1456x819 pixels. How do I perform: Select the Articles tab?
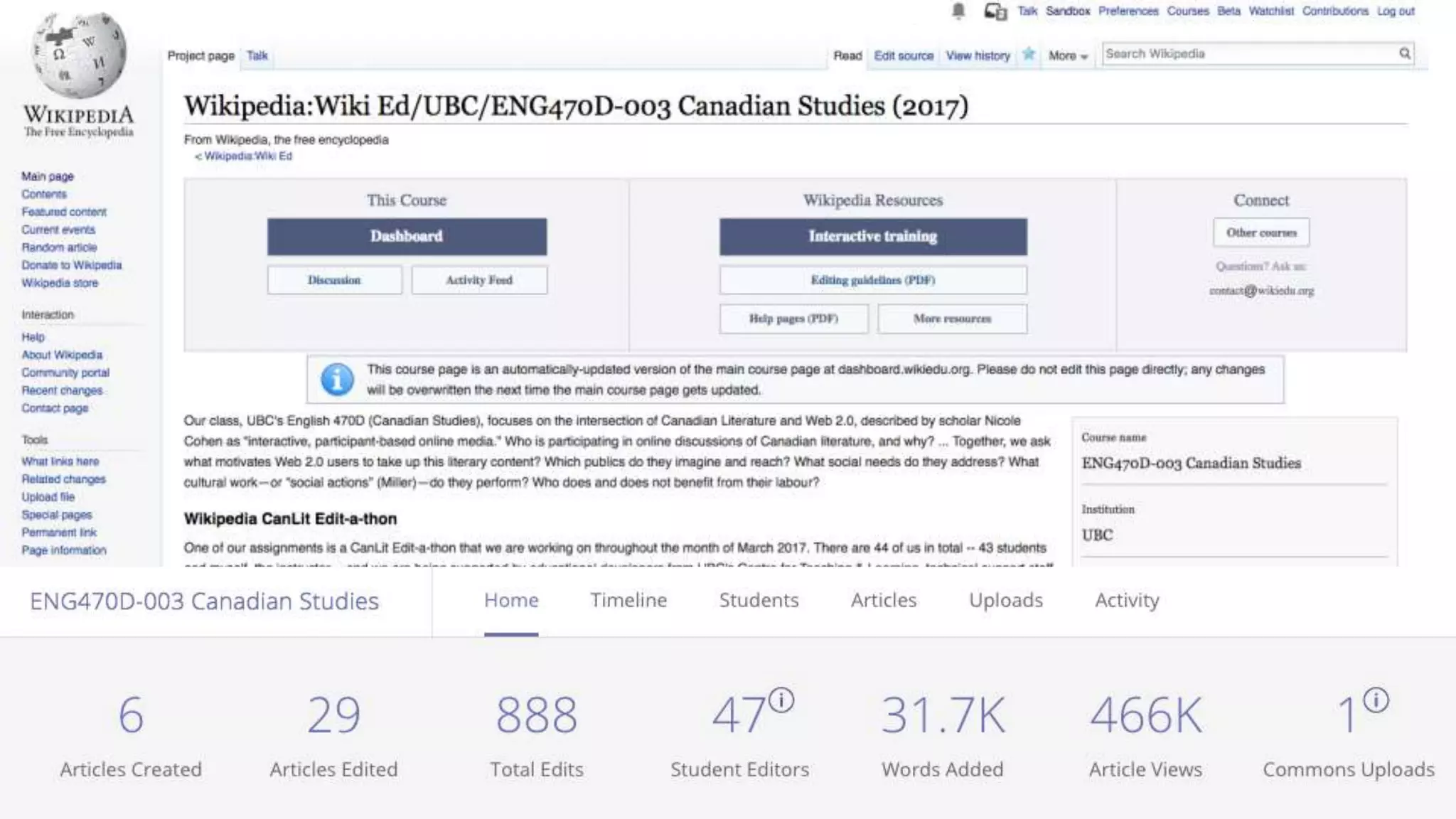point(884,600)
